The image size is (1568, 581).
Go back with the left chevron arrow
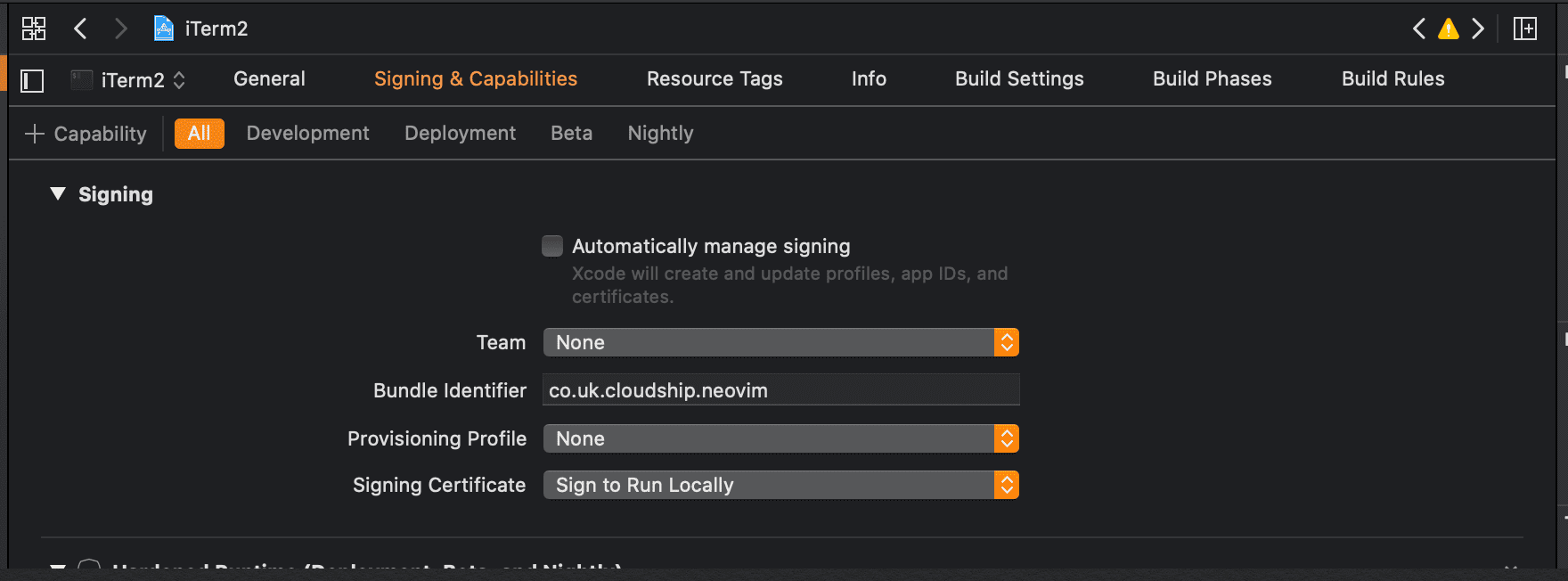point(80,29)
